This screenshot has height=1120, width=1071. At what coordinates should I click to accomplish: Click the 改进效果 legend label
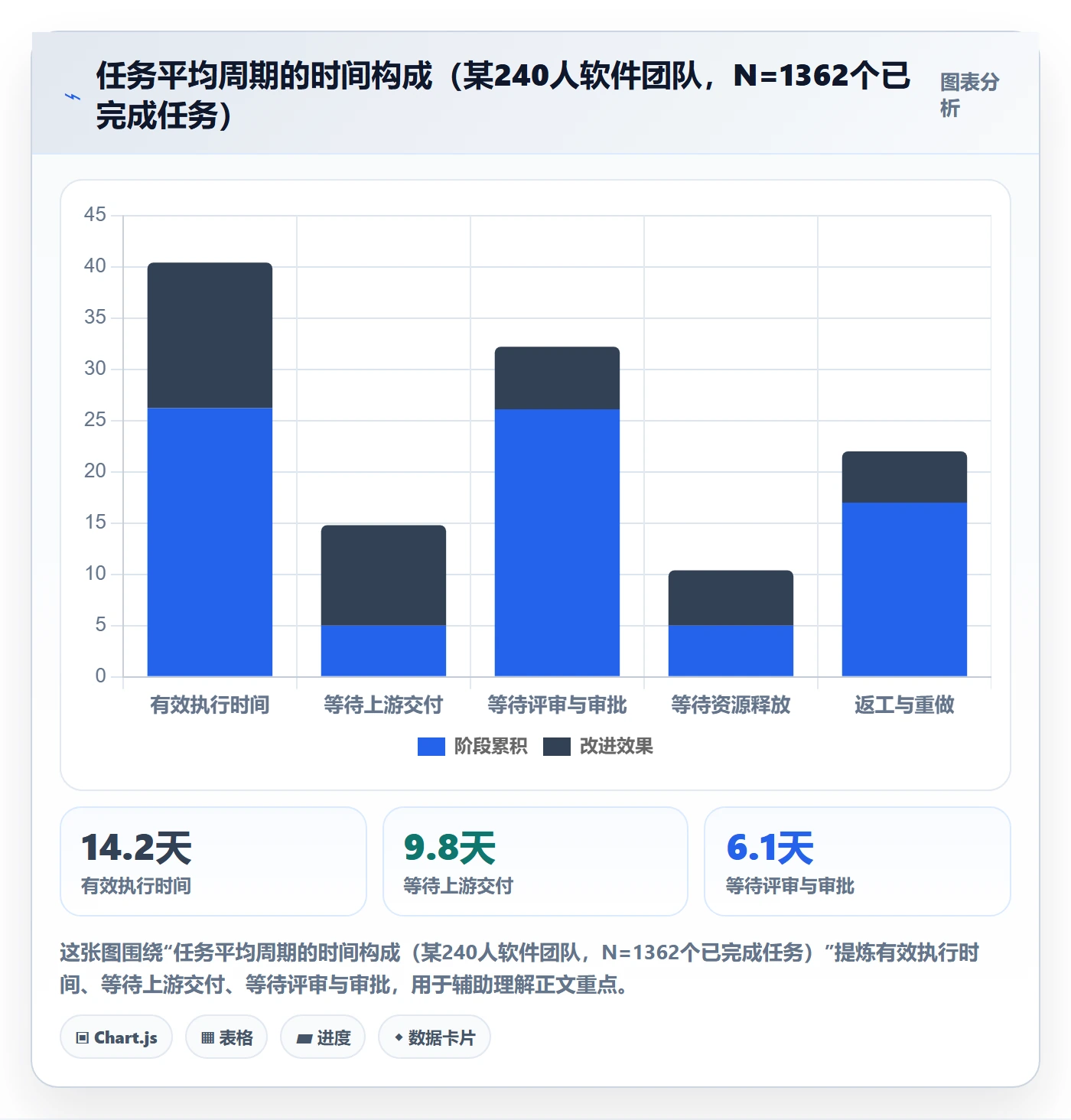pyautogui.click(x=616, y=747)
